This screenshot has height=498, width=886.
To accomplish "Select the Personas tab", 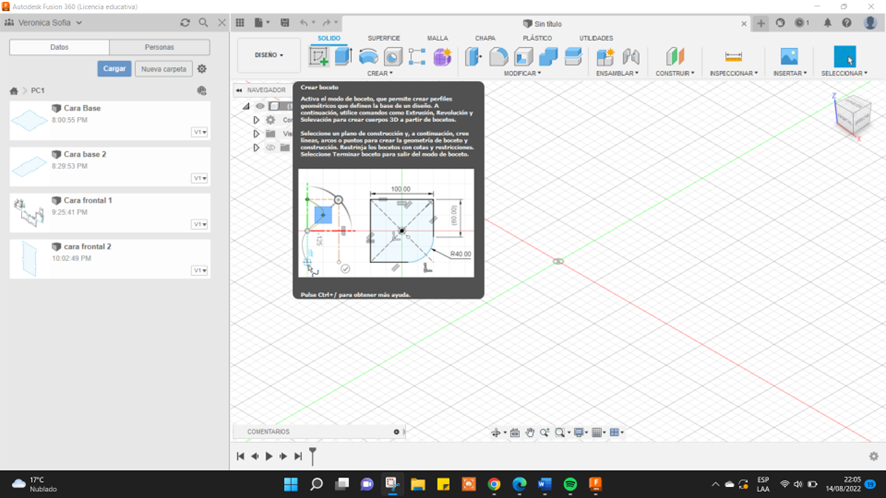I will point(159,47).
